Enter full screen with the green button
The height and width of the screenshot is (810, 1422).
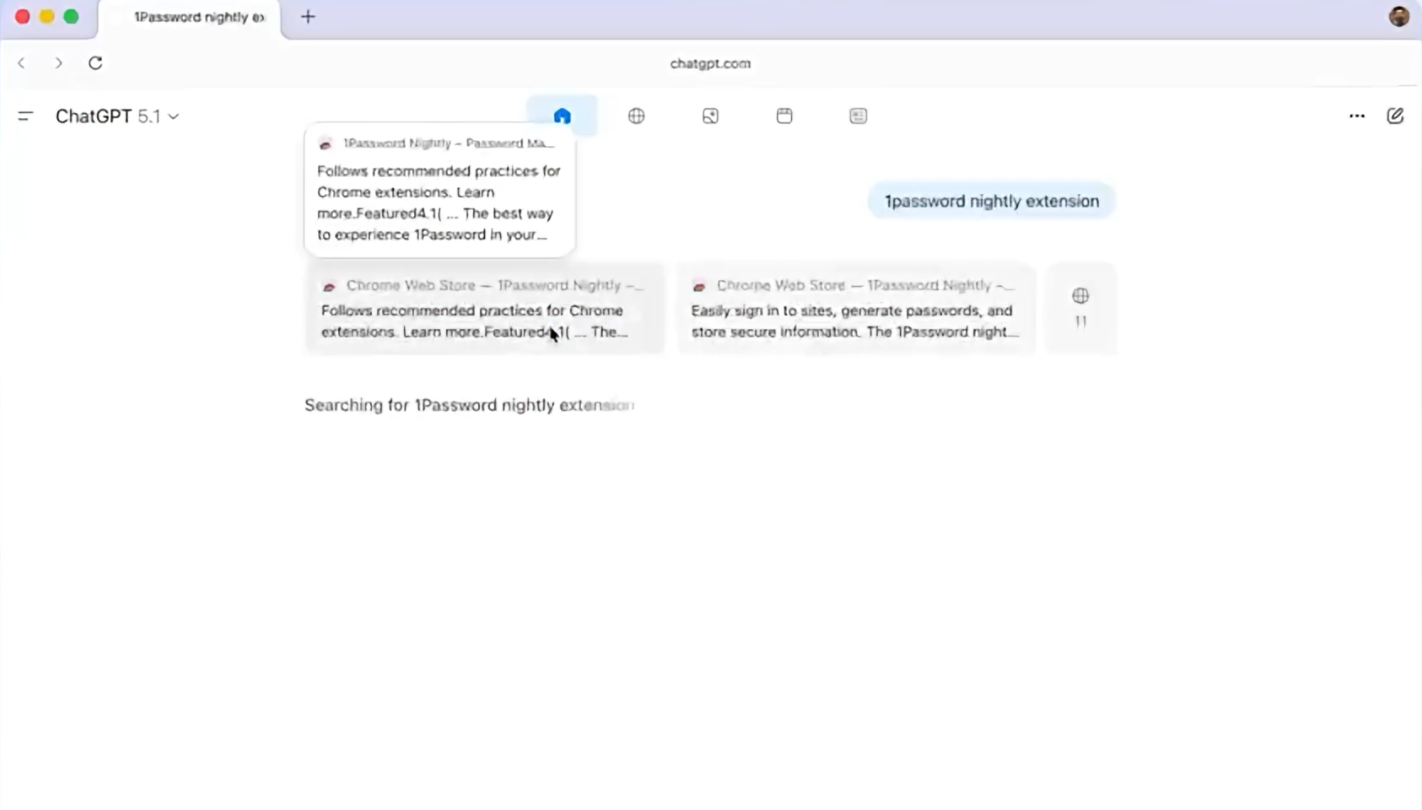71,17
